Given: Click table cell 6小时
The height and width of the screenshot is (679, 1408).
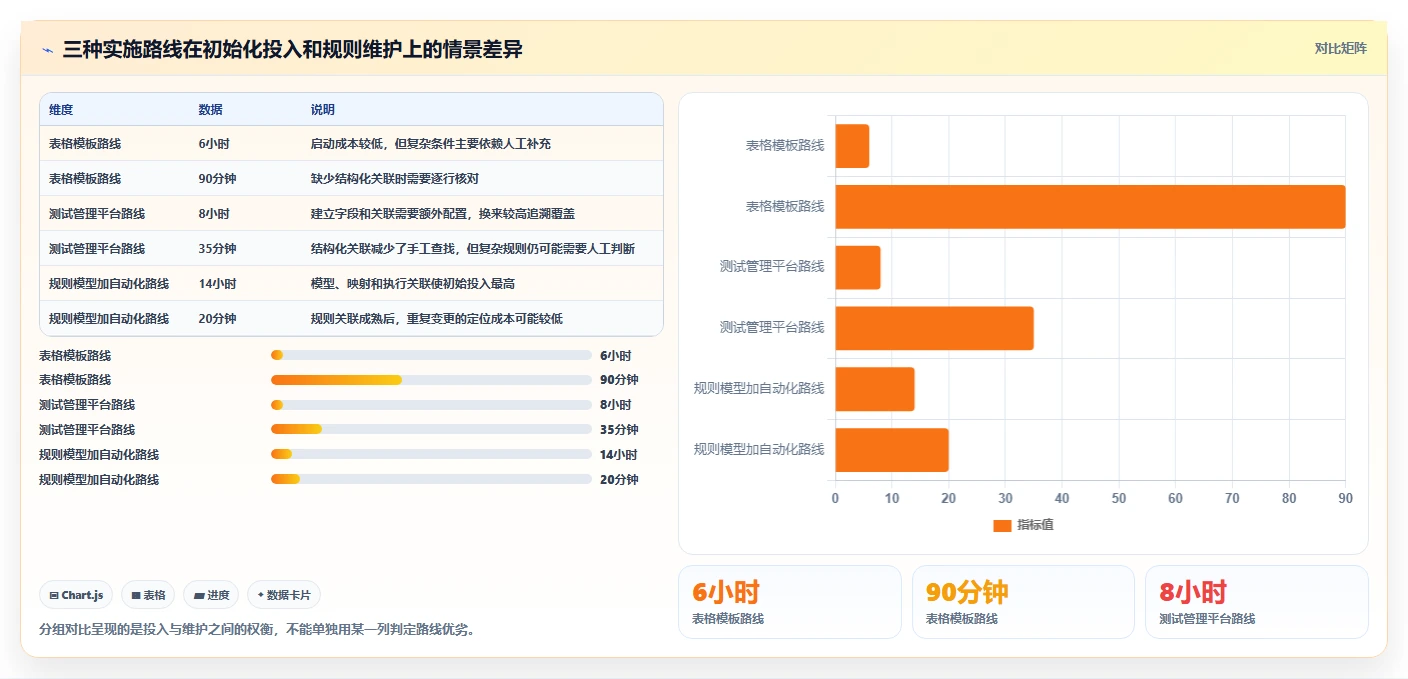Looking at the screenshot, I should tap(214, 144).
